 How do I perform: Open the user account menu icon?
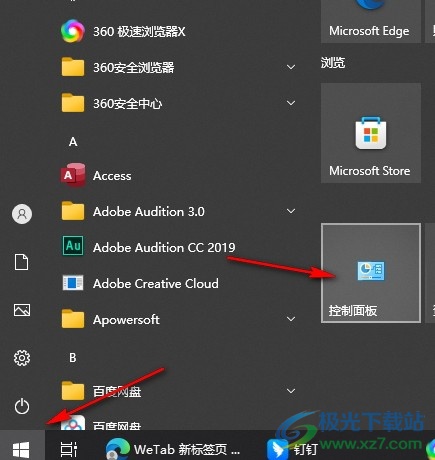[x=22, y=214]
